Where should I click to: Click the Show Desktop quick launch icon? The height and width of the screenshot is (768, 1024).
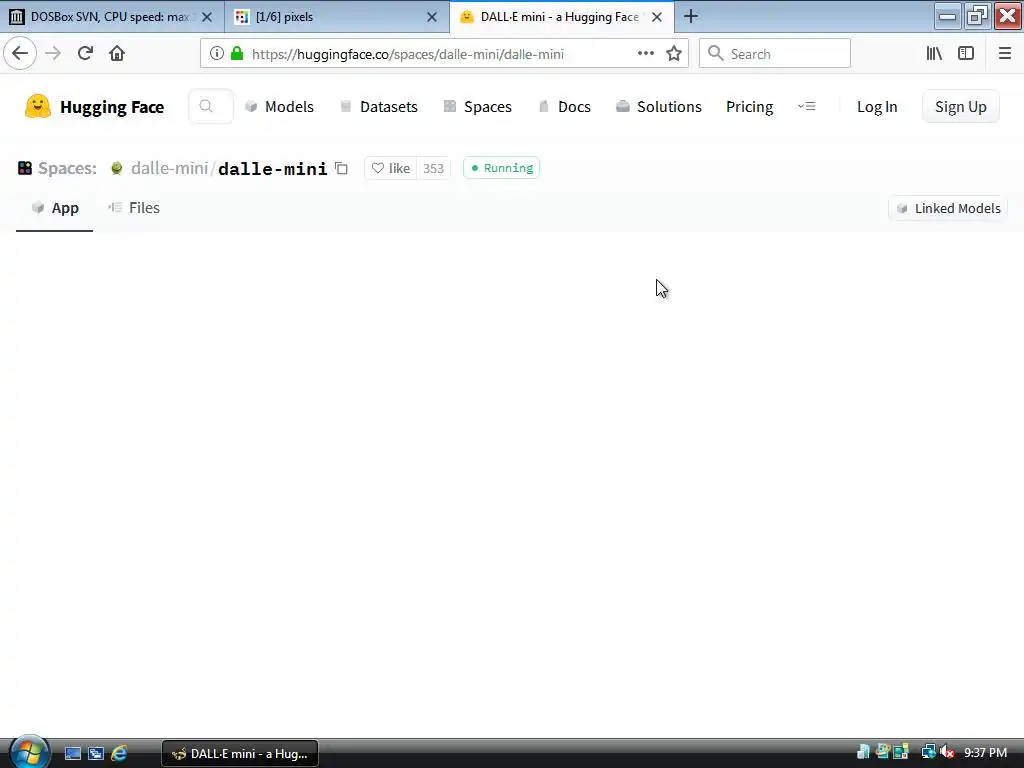(x=72, y=754)
